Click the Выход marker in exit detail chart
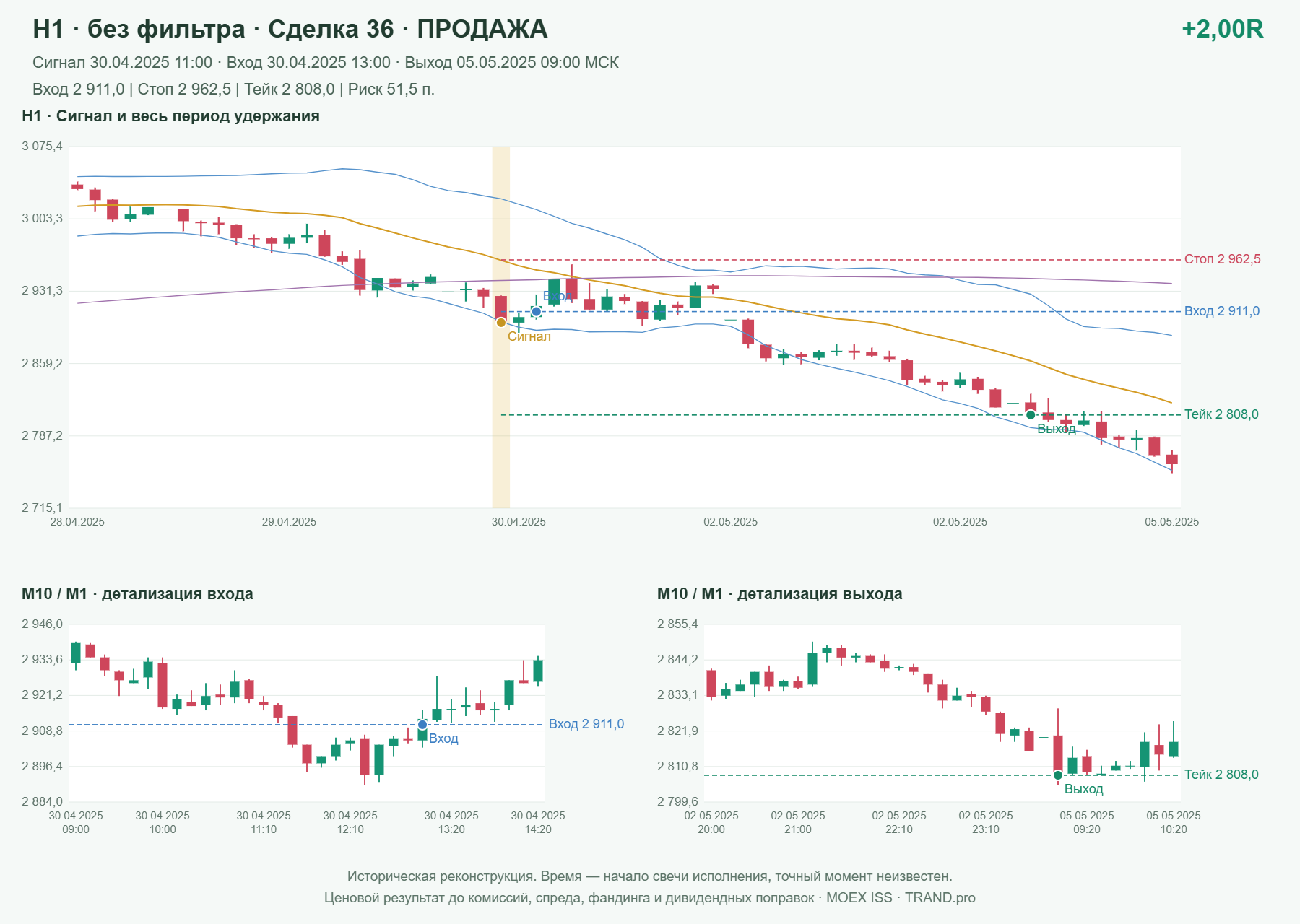Viewport: 1300px width, 924px height. 1058,775
